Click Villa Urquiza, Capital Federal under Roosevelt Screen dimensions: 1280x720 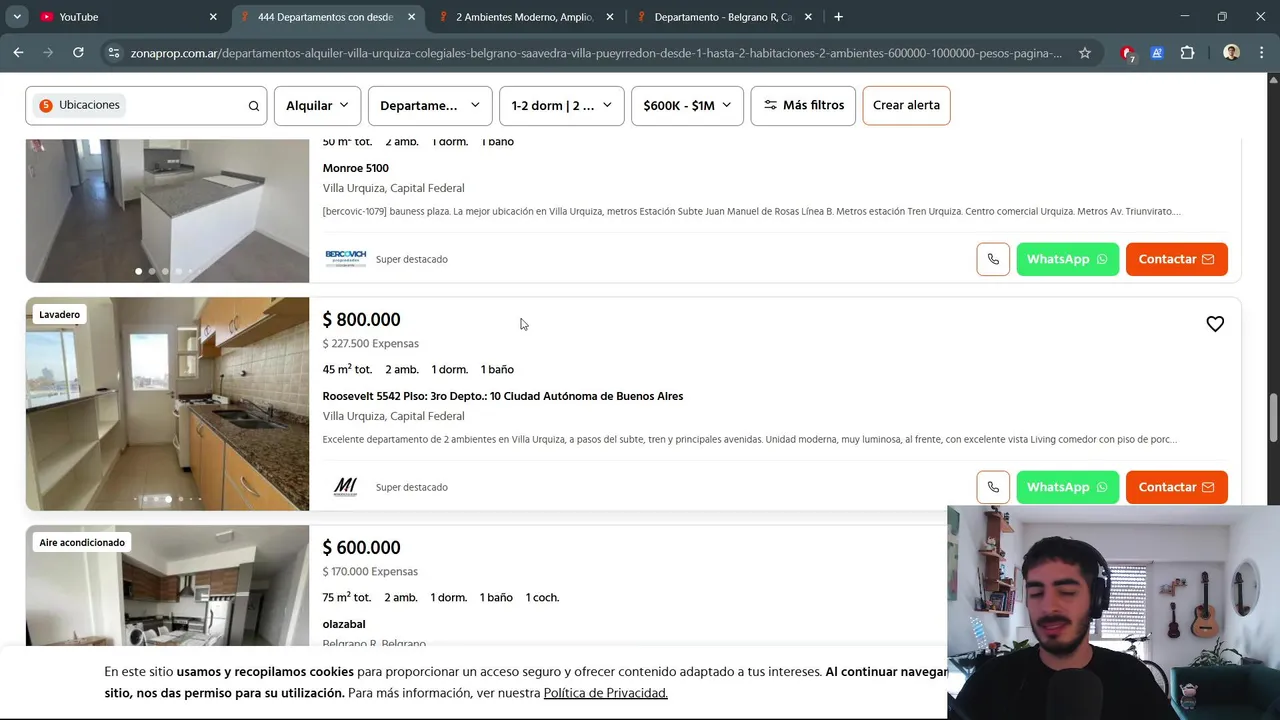tap(393, 416)
